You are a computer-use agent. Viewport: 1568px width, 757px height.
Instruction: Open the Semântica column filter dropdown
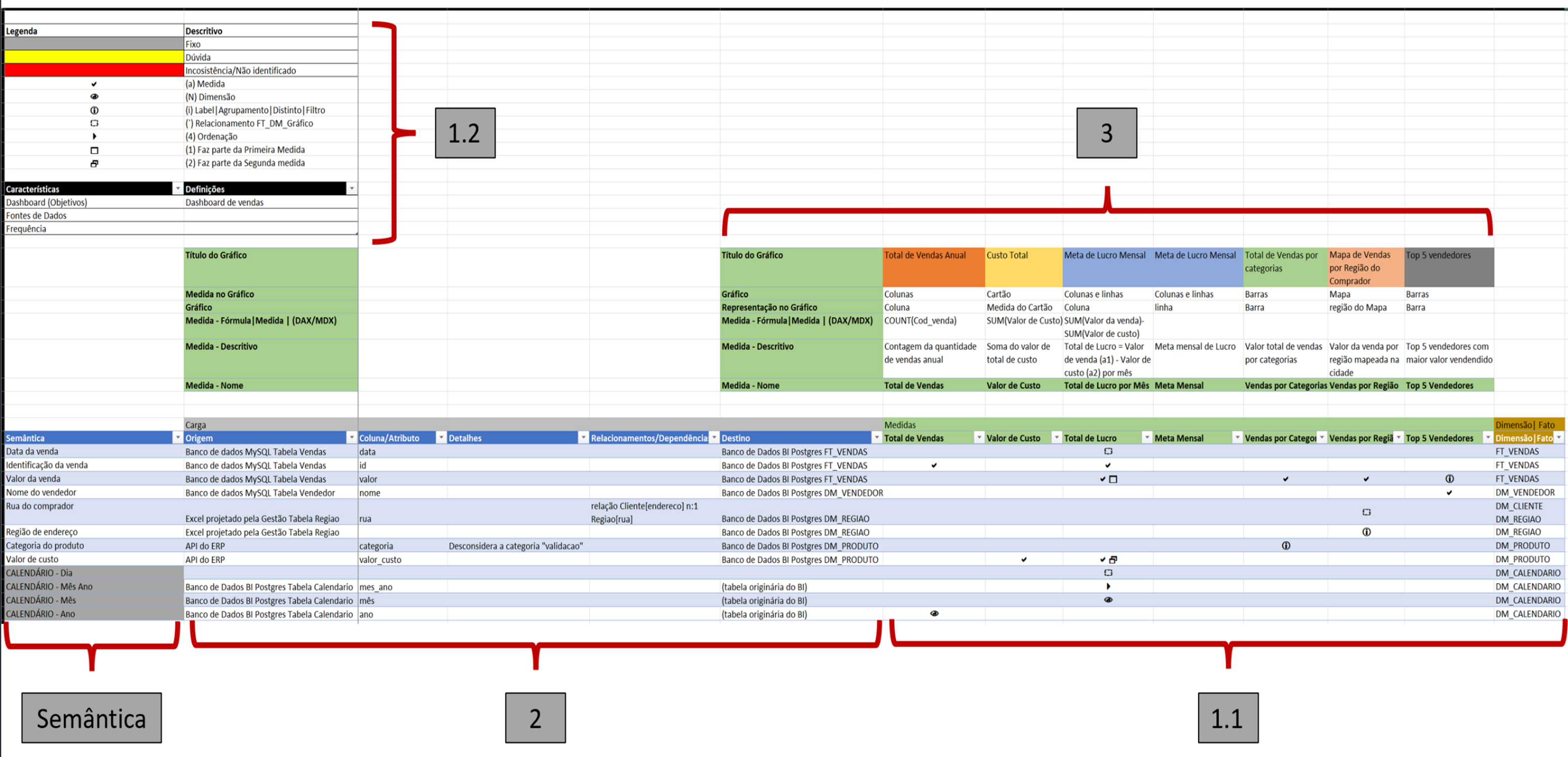tap(177, 438)
